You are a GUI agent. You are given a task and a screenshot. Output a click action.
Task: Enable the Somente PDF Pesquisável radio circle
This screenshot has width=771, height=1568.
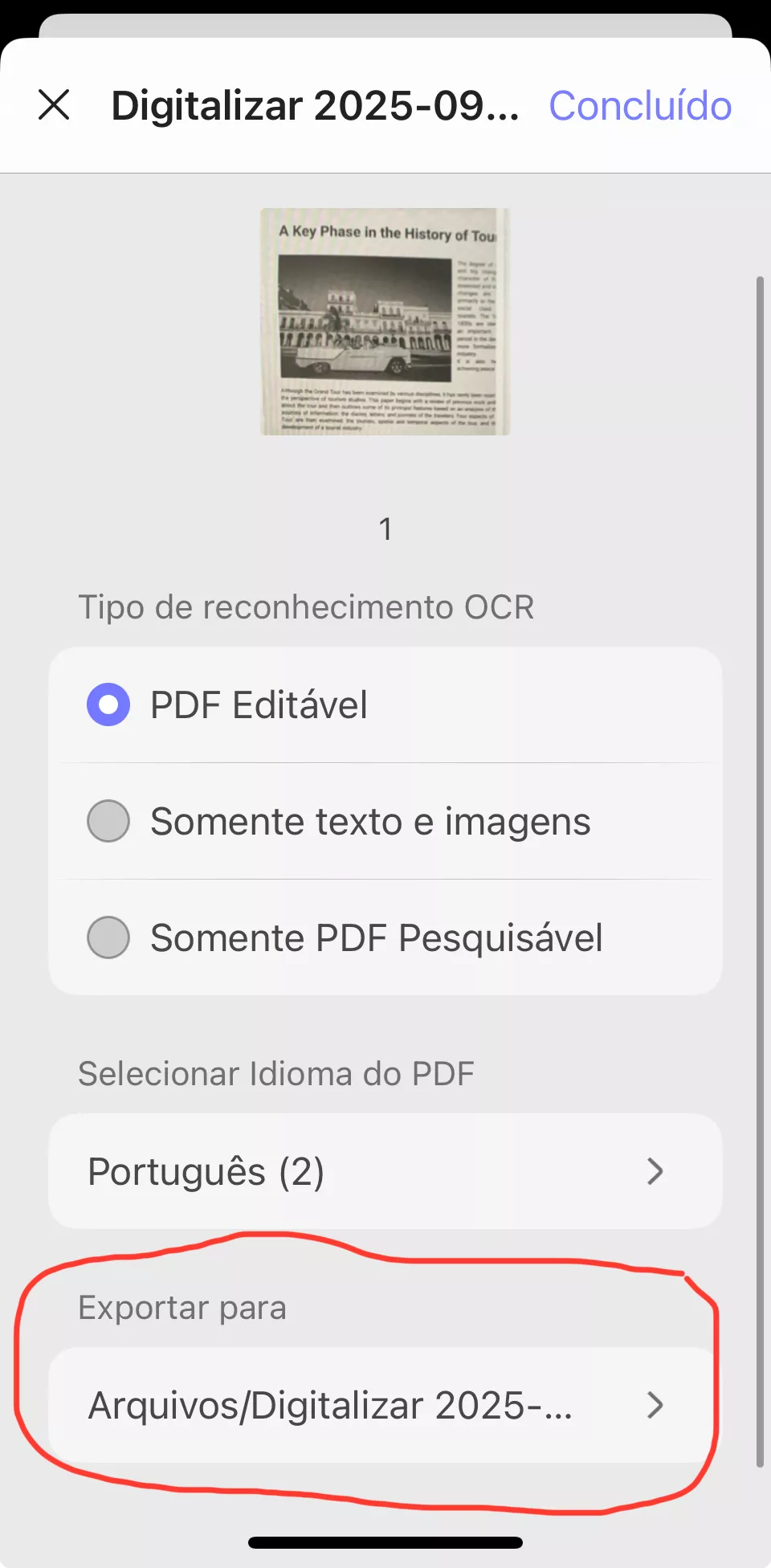[x=108, y=937]
